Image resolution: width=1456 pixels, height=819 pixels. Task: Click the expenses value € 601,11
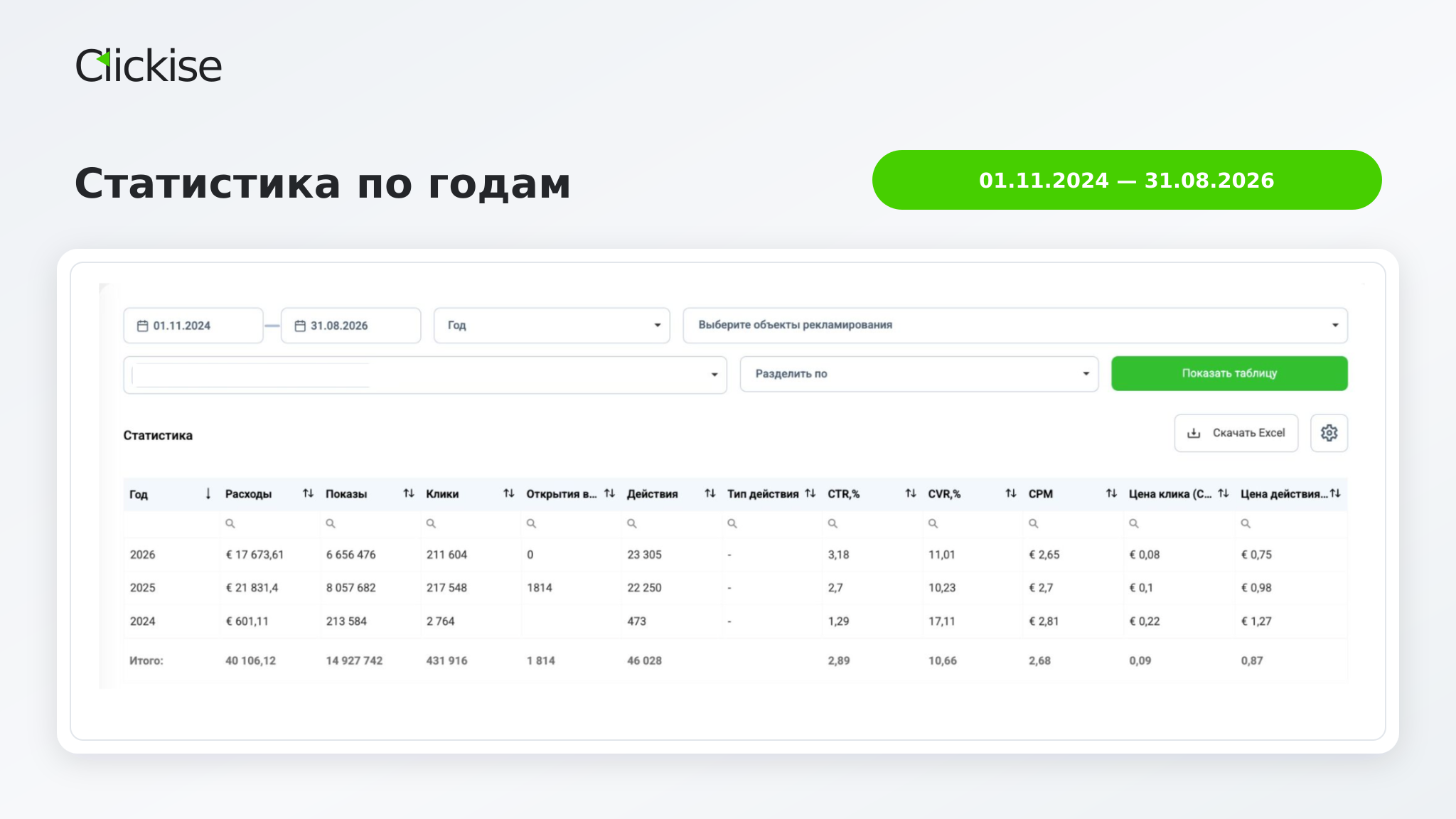coord(247,621)
